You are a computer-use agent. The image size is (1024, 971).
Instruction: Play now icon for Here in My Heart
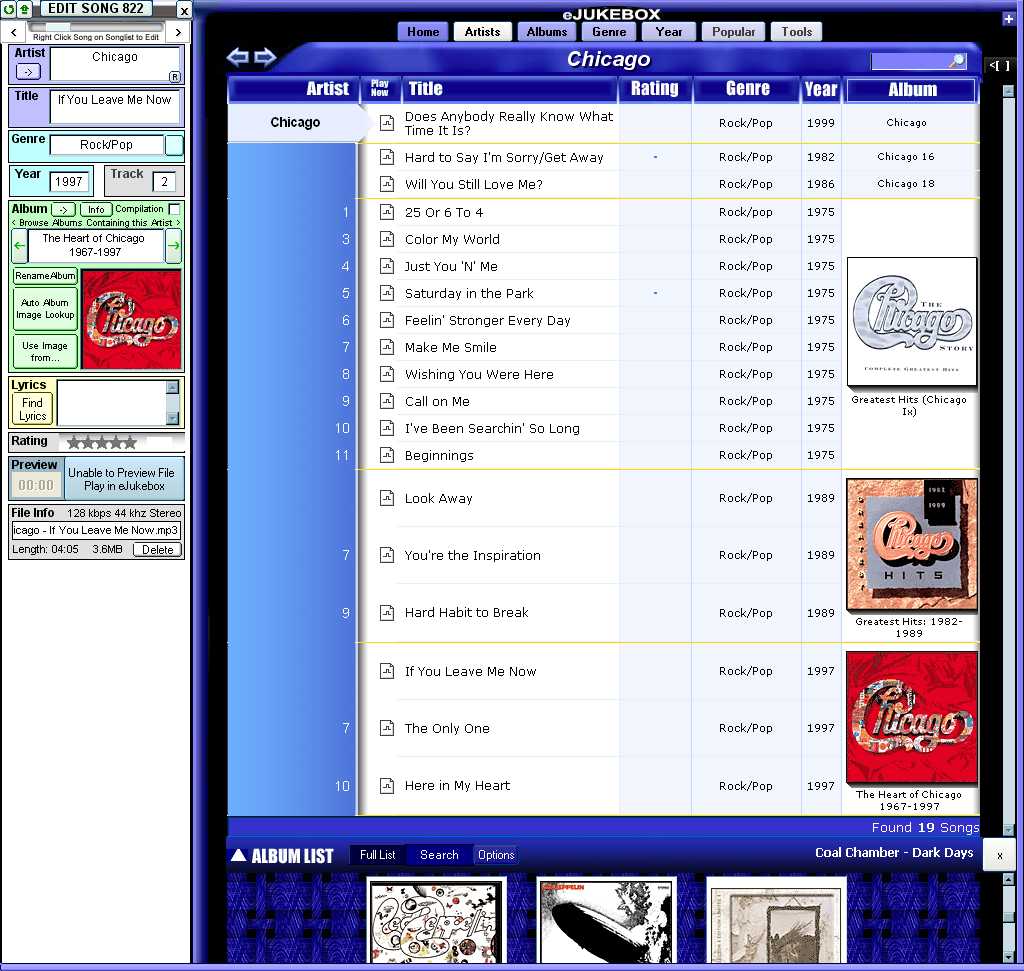pos(387,786)
